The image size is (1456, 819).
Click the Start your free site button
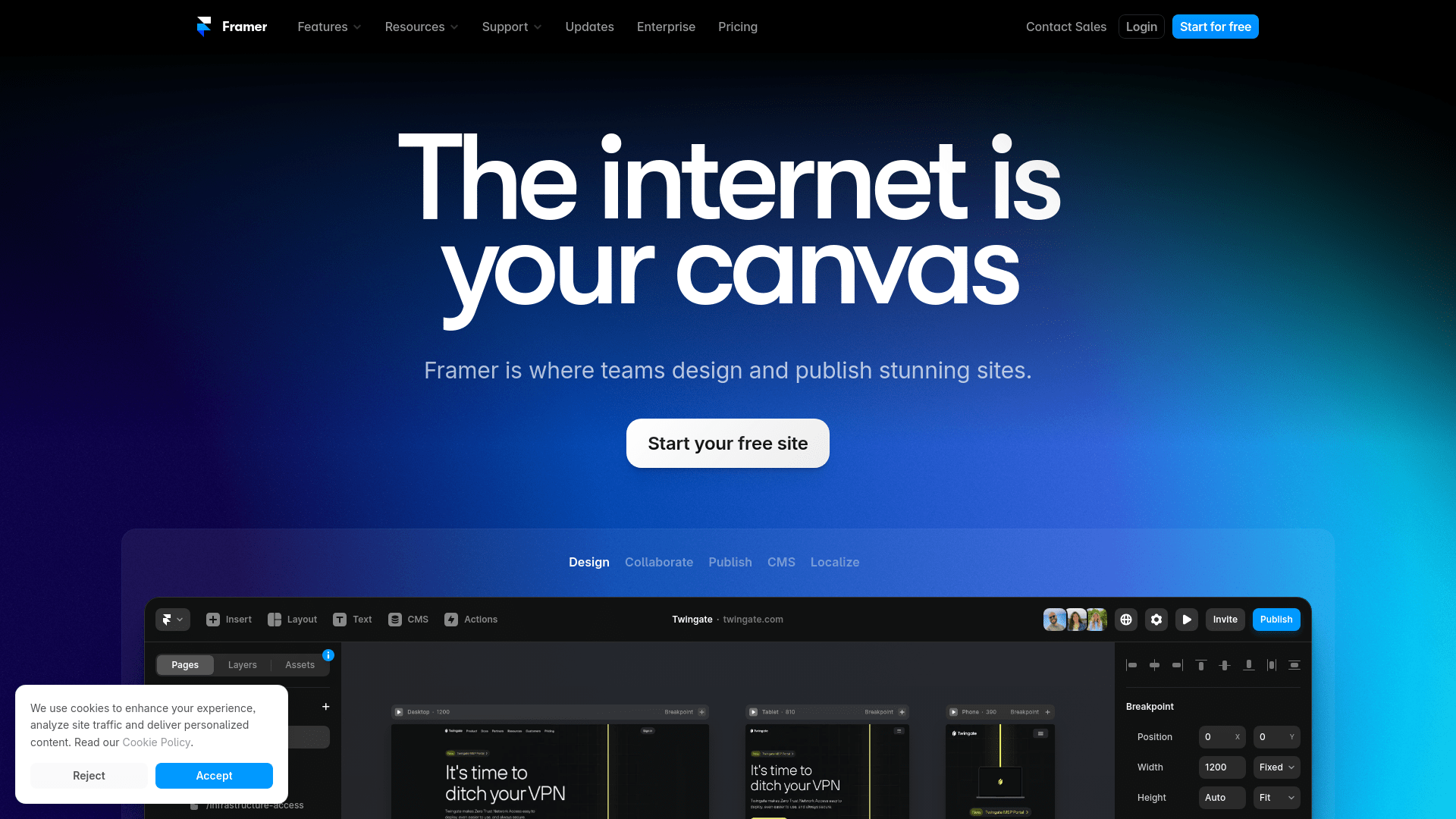pos(727,443)
